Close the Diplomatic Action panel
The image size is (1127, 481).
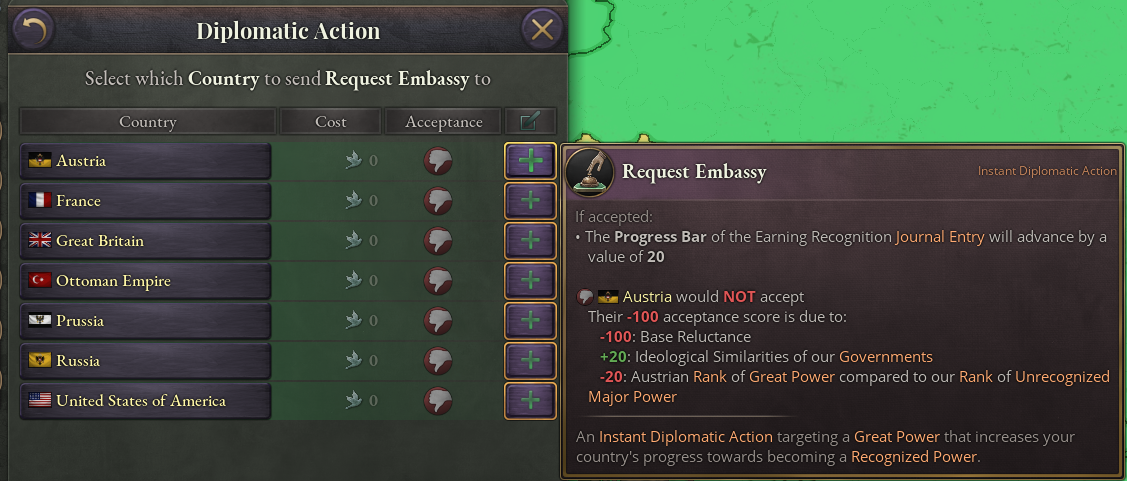542,30
